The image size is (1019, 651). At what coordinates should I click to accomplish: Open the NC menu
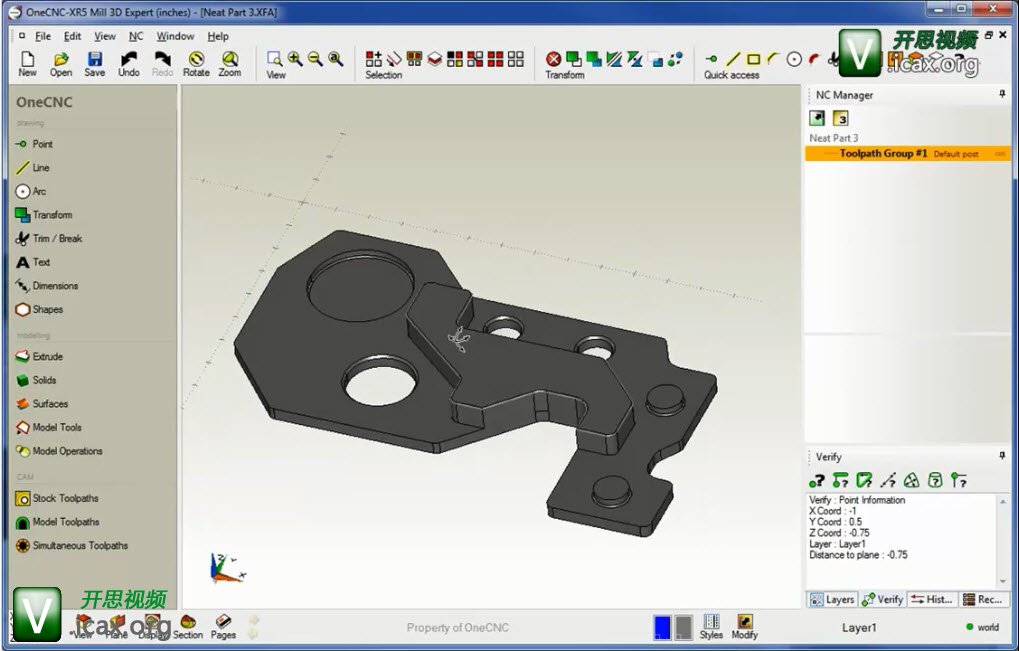(136, 36)
